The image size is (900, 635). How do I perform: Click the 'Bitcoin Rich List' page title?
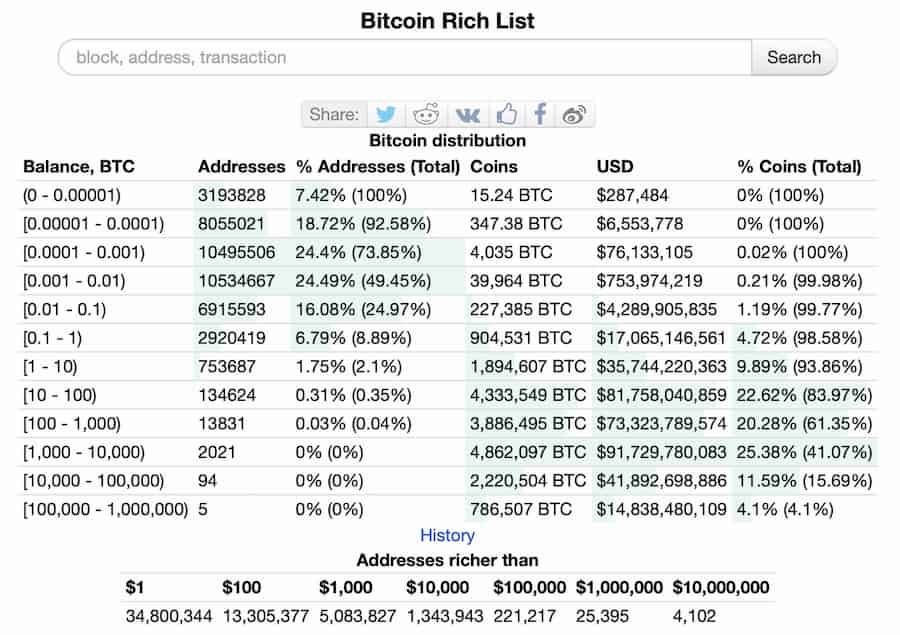tap(447, 20)
